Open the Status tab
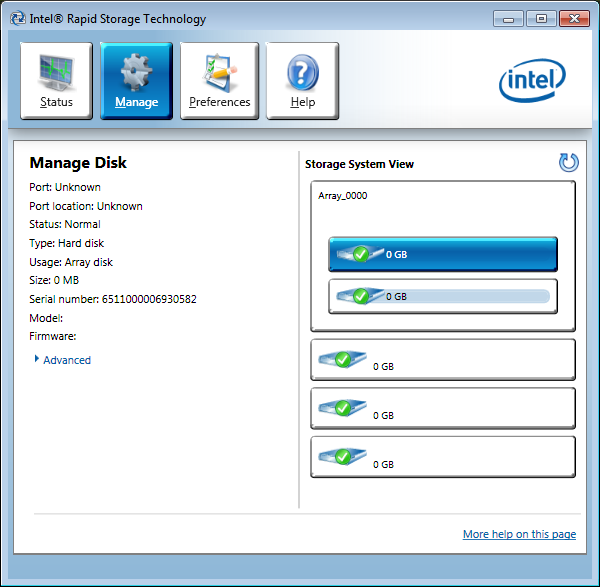600x587 pixels. (56, 81)
